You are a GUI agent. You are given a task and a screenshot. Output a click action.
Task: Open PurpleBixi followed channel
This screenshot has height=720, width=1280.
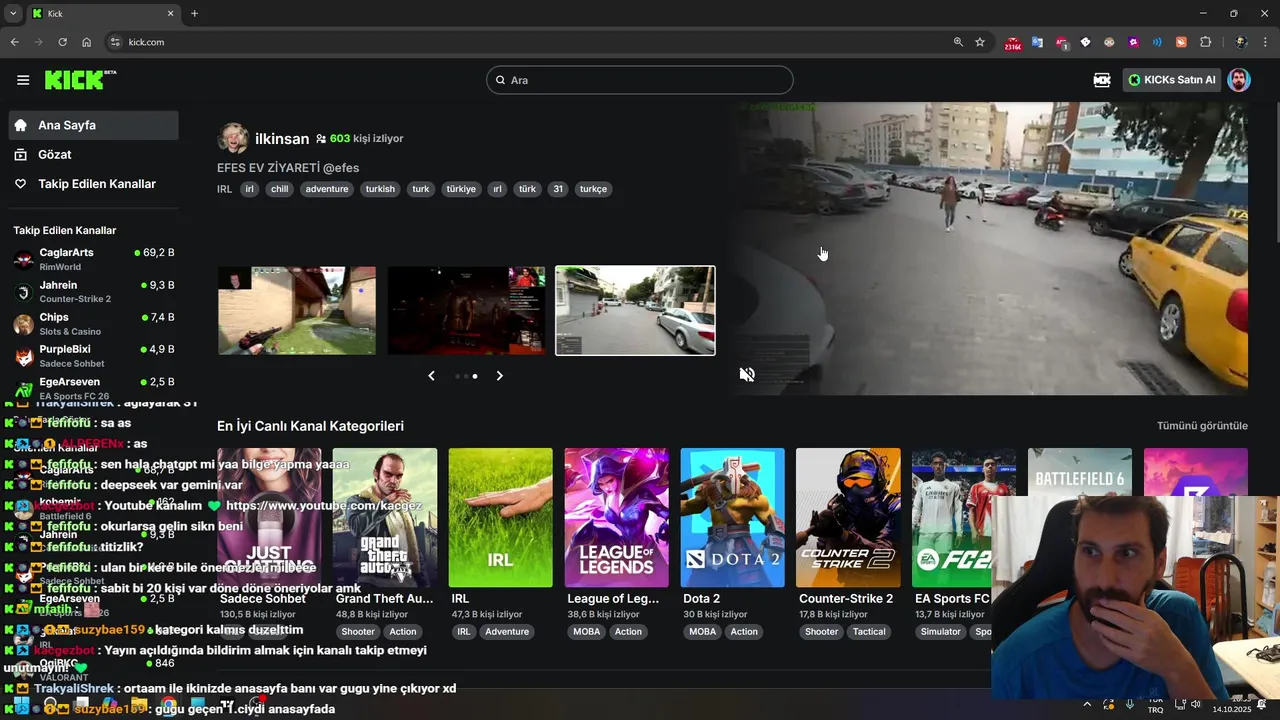[94, 356]
